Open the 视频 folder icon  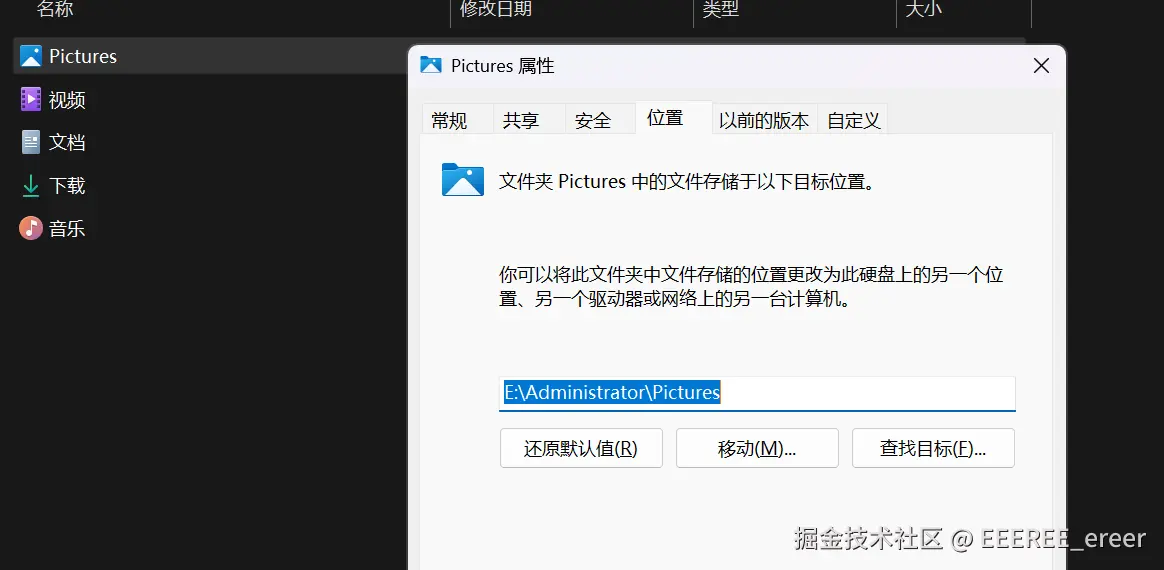pos(30,99)
